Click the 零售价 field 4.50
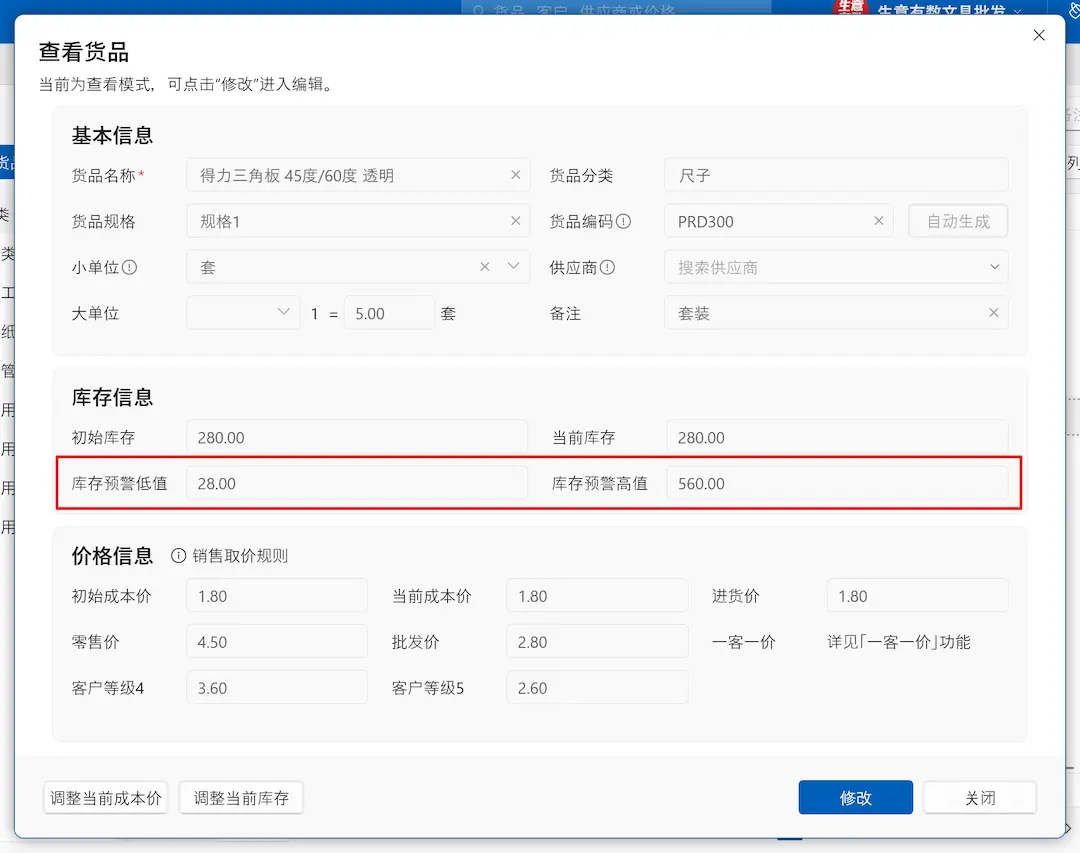 pyautogui.click(x=277, y=642)
